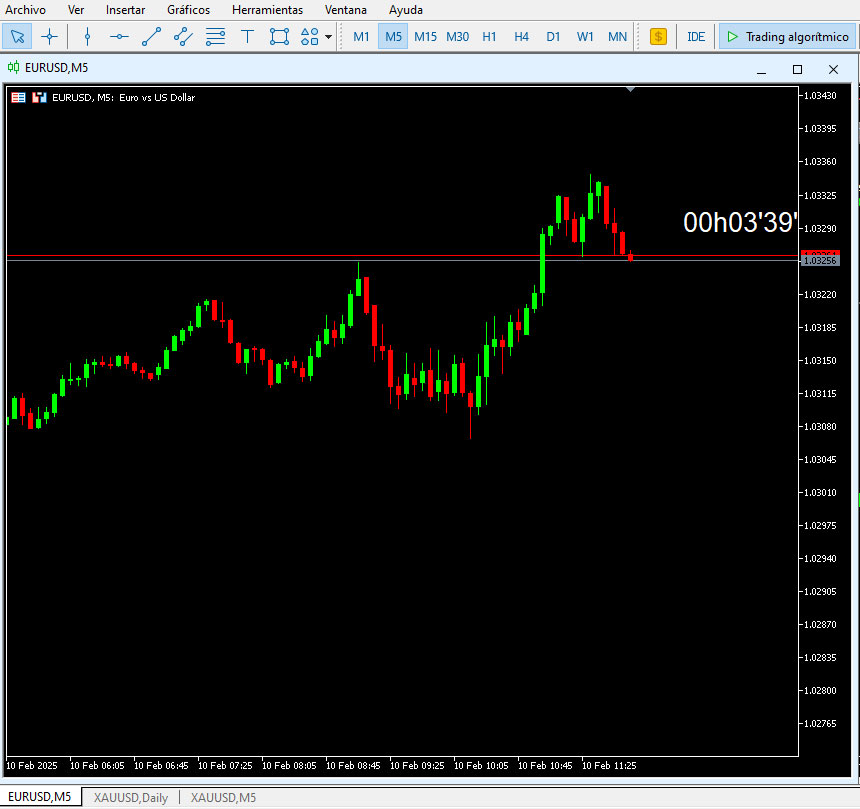860x809 pixels.
Task: Pick the vertical line drawing tool
Action: tap(87, 37)
